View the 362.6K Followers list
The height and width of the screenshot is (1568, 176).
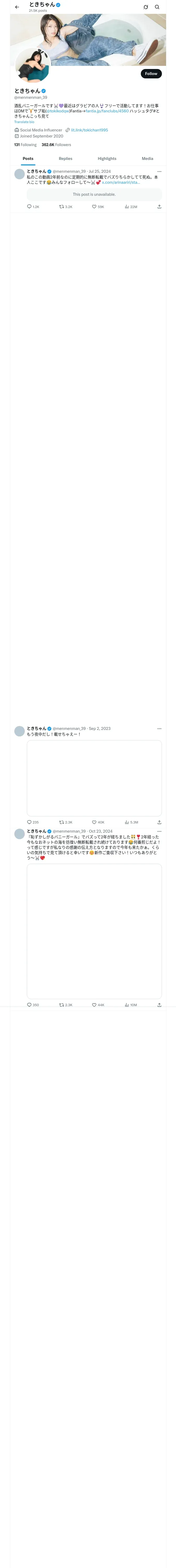56,145
